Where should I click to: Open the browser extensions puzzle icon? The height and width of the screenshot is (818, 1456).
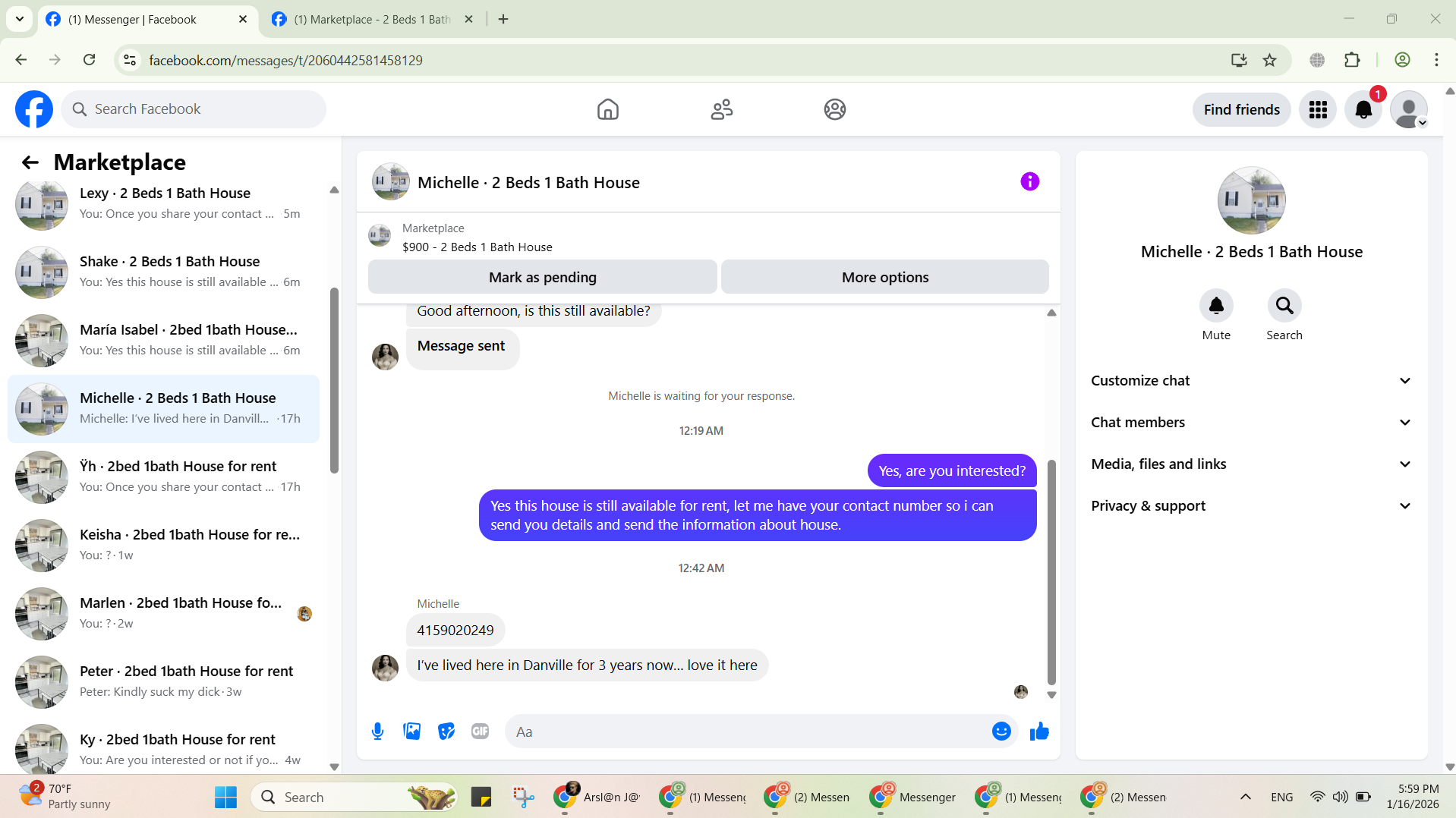click(1352, 60)
